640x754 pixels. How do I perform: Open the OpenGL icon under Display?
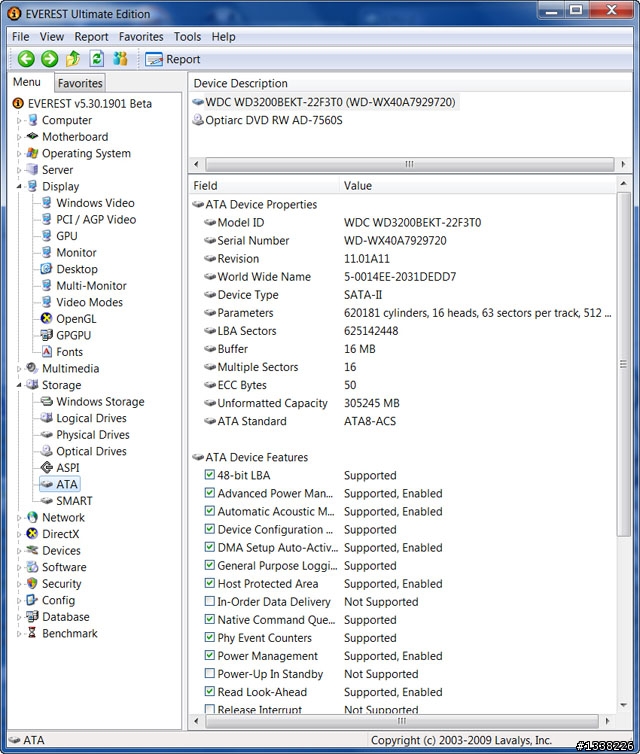(46, 318)
